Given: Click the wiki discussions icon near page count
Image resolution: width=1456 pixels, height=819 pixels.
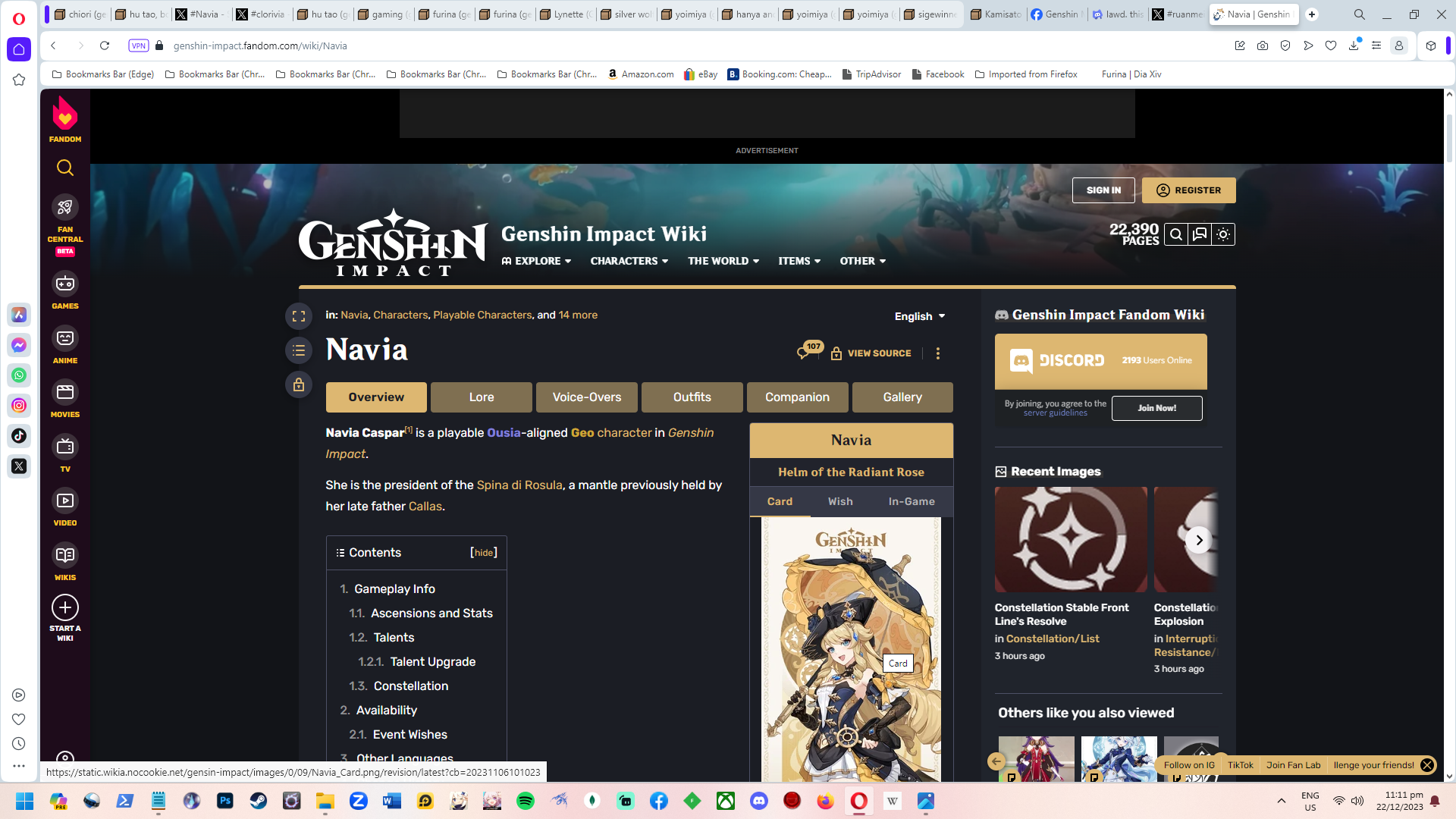Looking at the screenshot, I should 1200,235.
